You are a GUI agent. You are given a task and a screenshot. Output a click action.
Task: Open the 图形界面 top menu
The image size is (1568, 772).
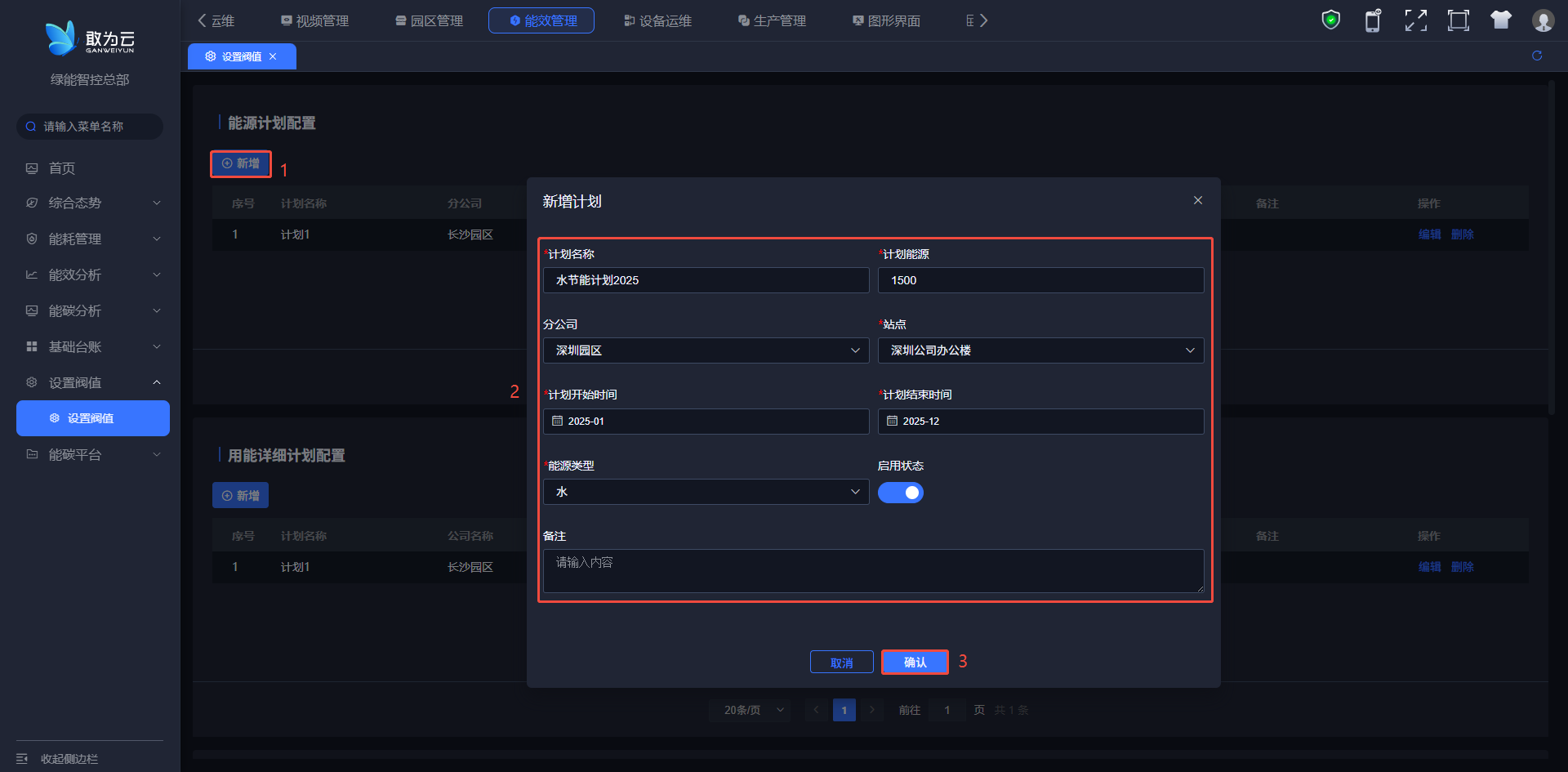click(886, 20)
